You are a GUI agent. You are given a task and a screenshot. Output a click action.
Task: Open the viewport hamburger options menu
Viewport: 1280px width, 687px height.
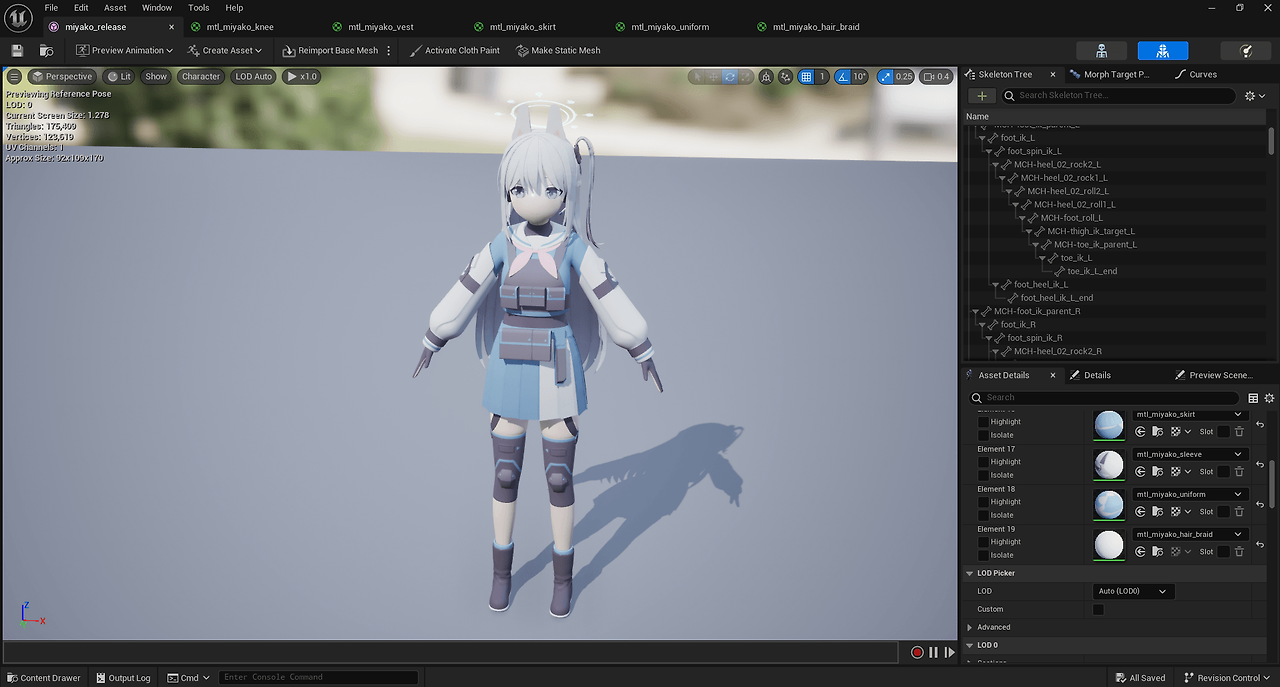click(14, 76)
